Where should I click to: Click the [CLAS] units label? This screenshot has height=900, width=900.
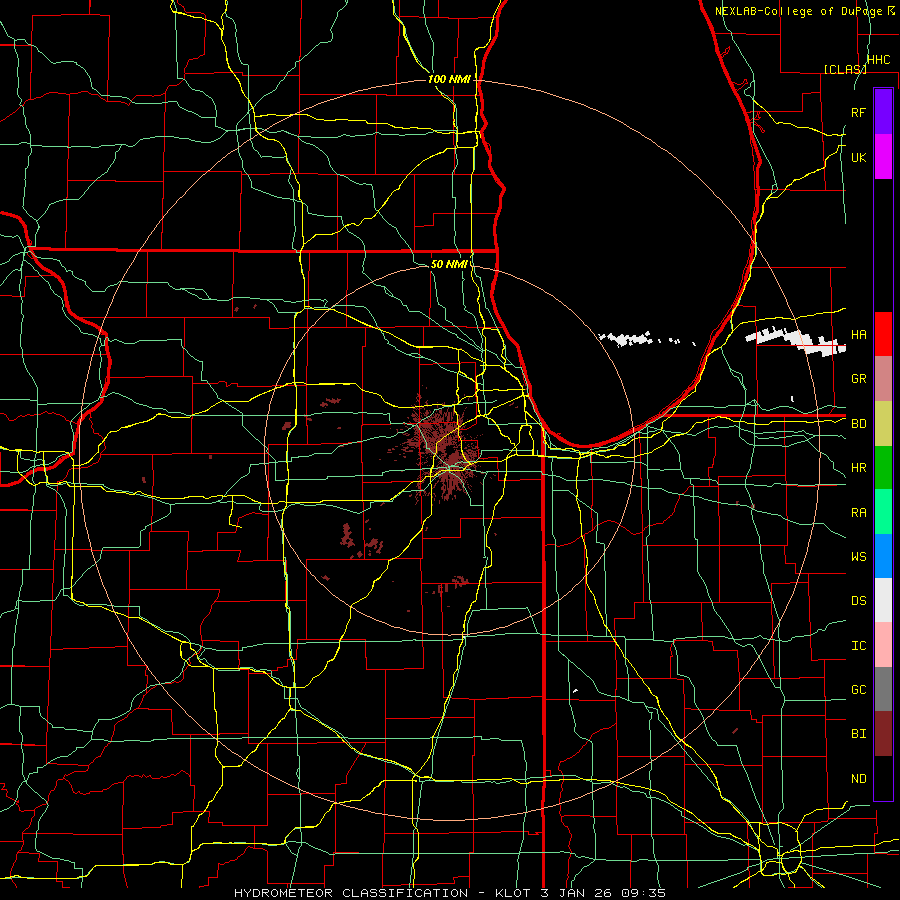[844, 69]
